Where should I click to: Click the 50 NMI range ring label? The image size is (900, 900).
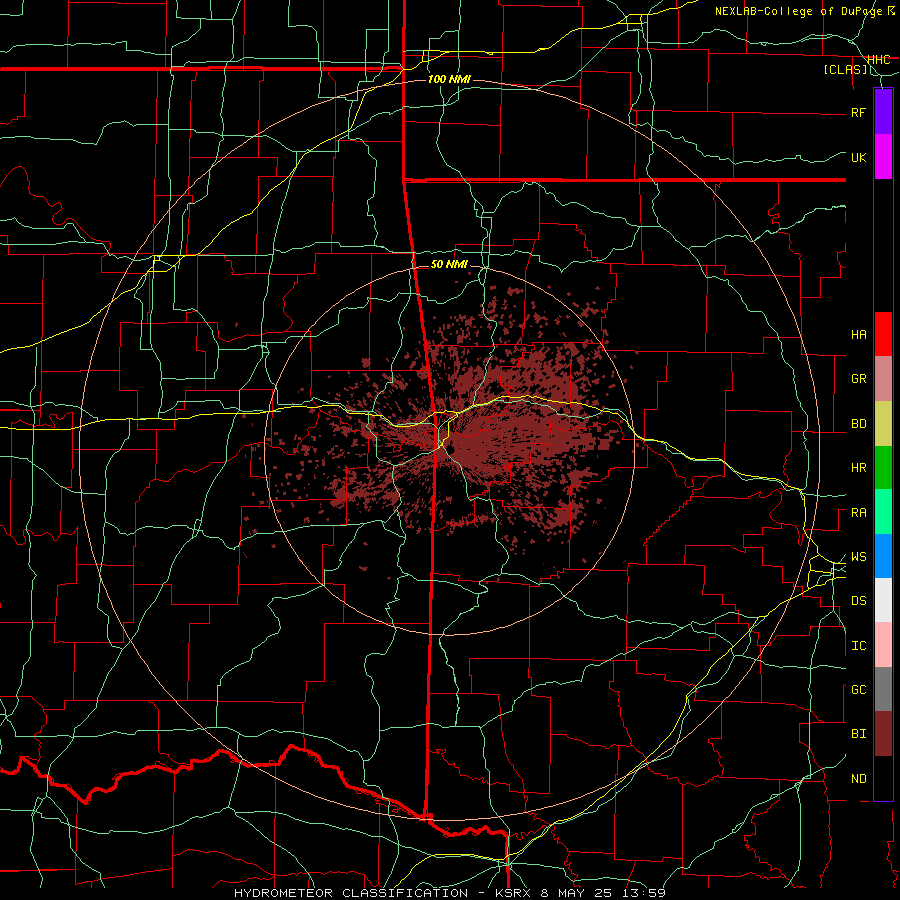pyautogui.click(x=449, y=264)
